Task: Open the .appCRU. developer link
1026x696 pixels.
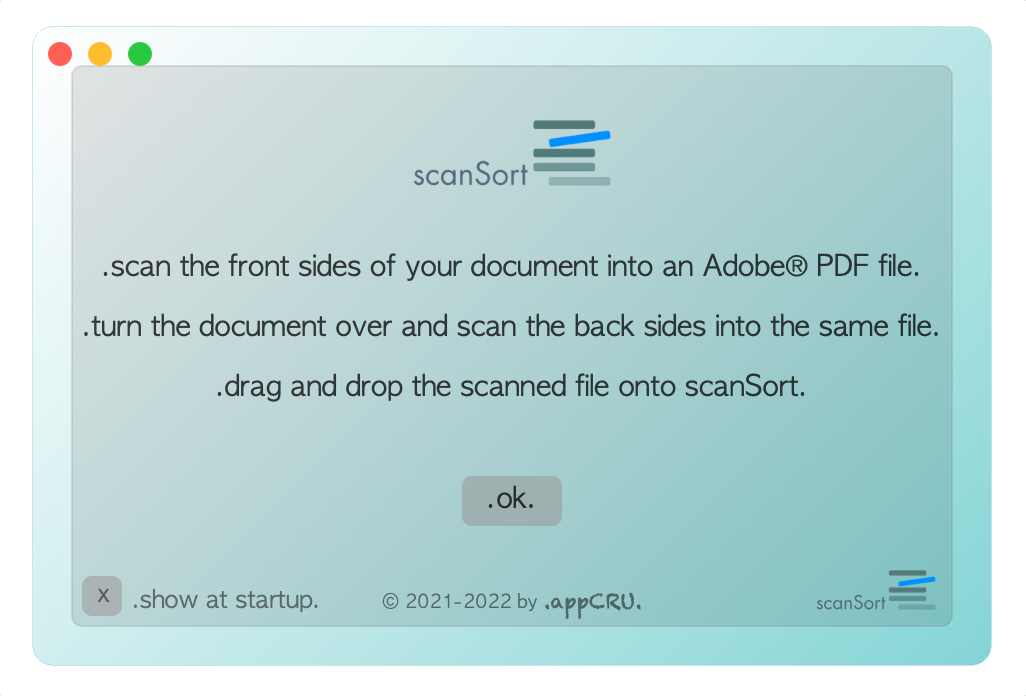Action: point(593,601)
